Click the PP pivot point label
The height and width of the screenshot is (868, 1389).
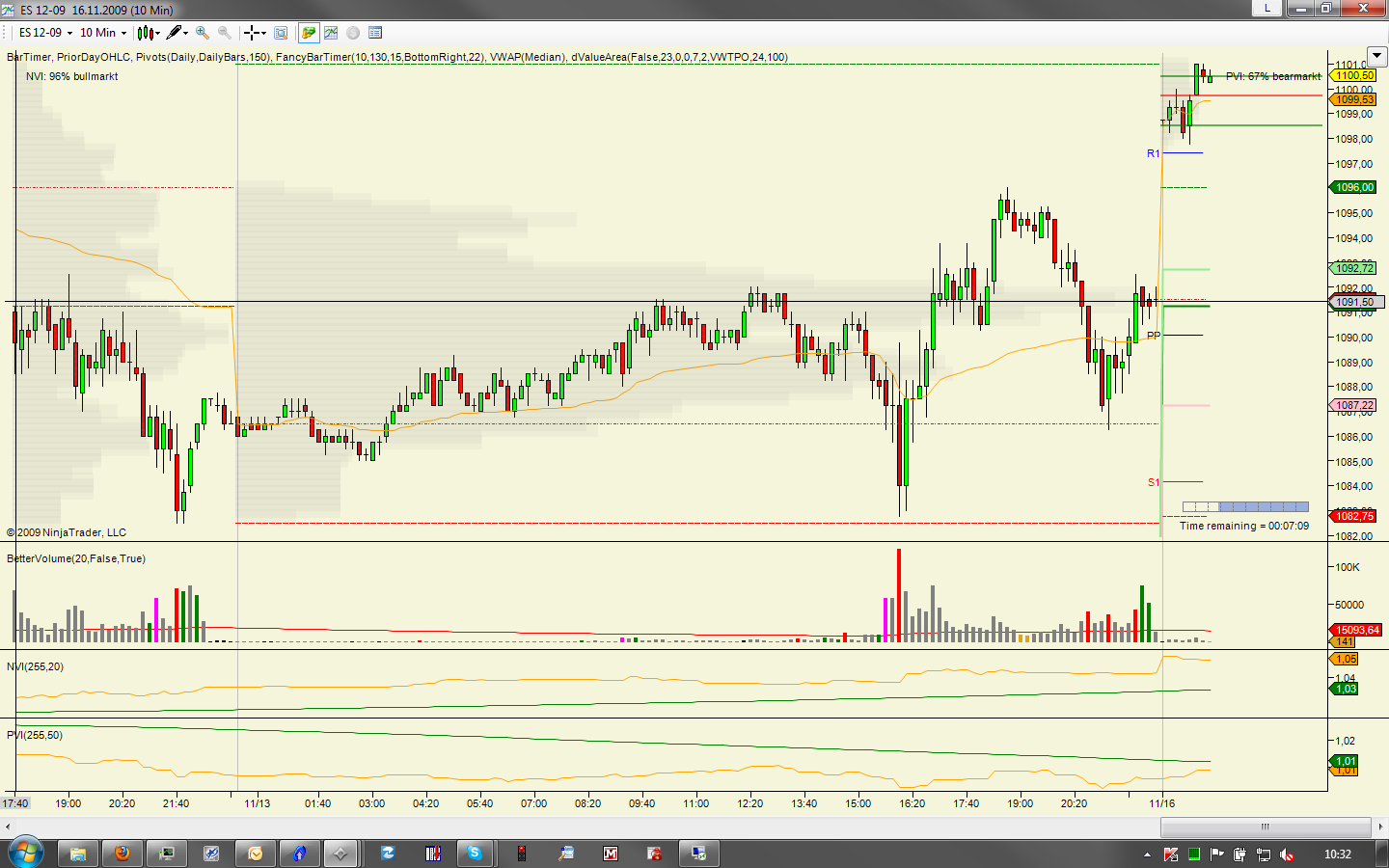[1154, 336]
